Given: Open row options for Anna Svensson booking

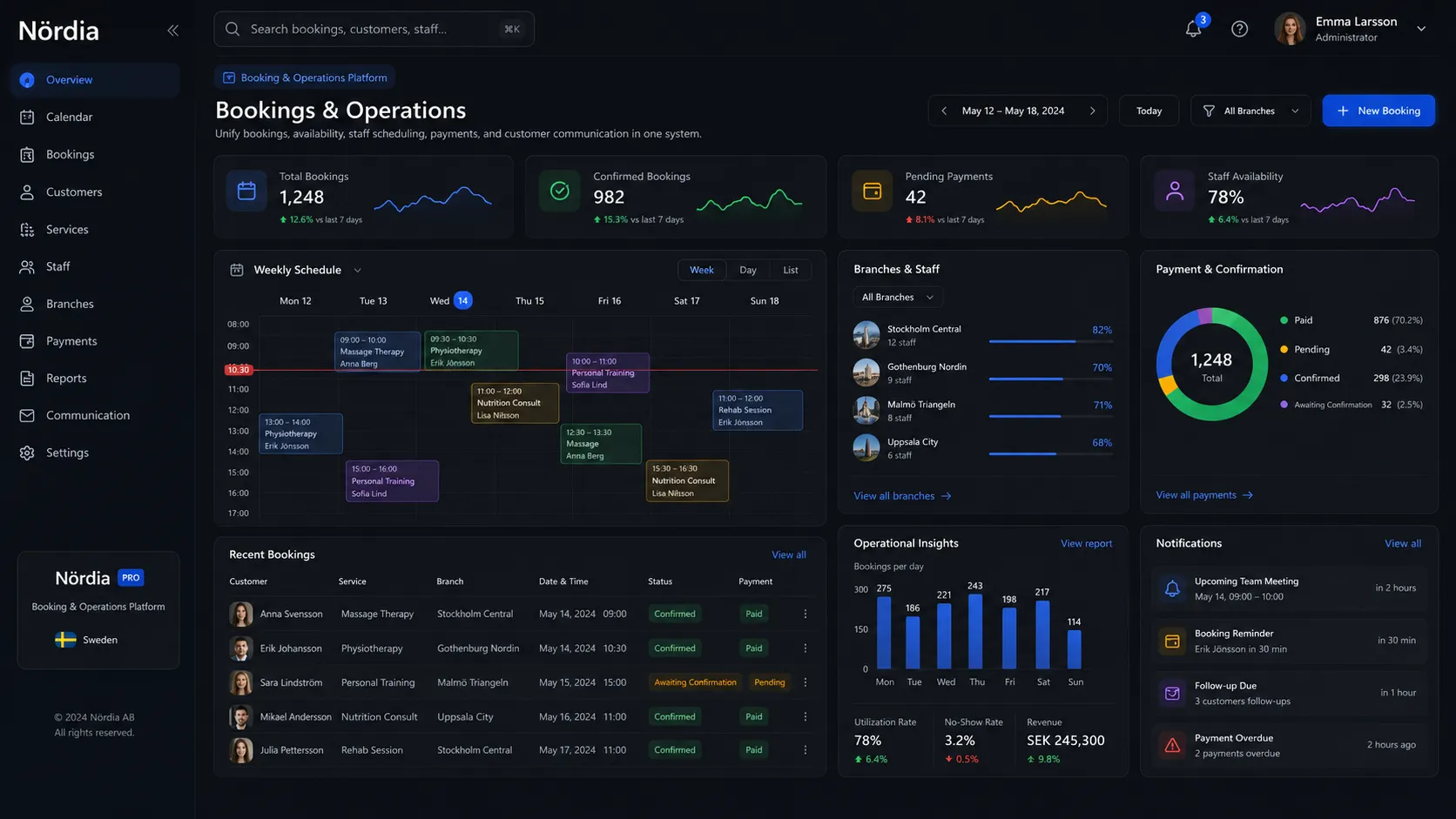Looking at the screenshot, I should click(x=805, y=614).
